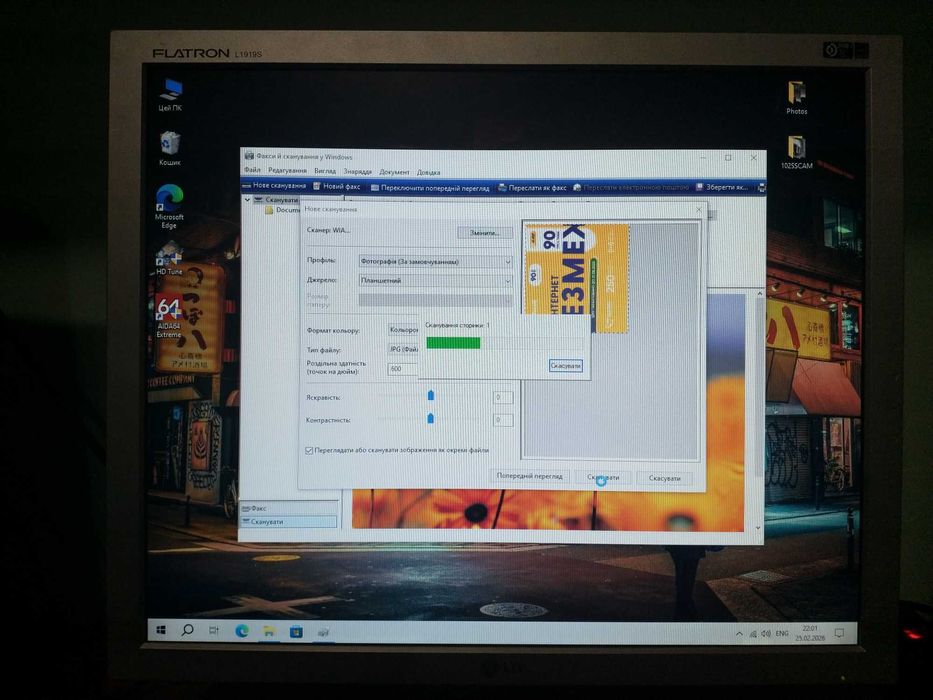The width and height of the screenshot is (933, 700).
Task: Open the Редагування menu
Action: click(287, 170)
